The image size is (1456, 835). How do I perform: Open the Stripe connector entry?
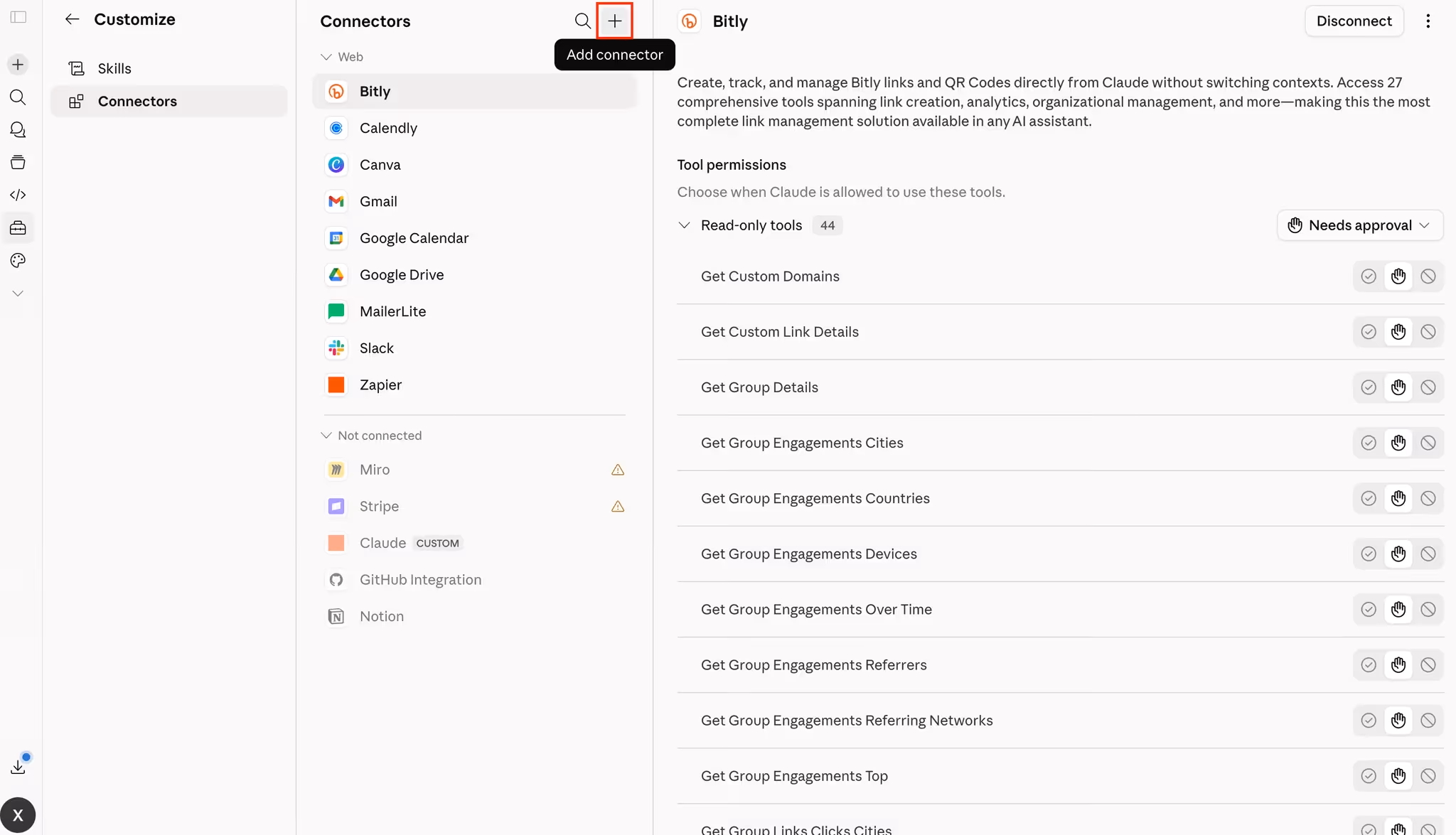(x=475, y=507)
